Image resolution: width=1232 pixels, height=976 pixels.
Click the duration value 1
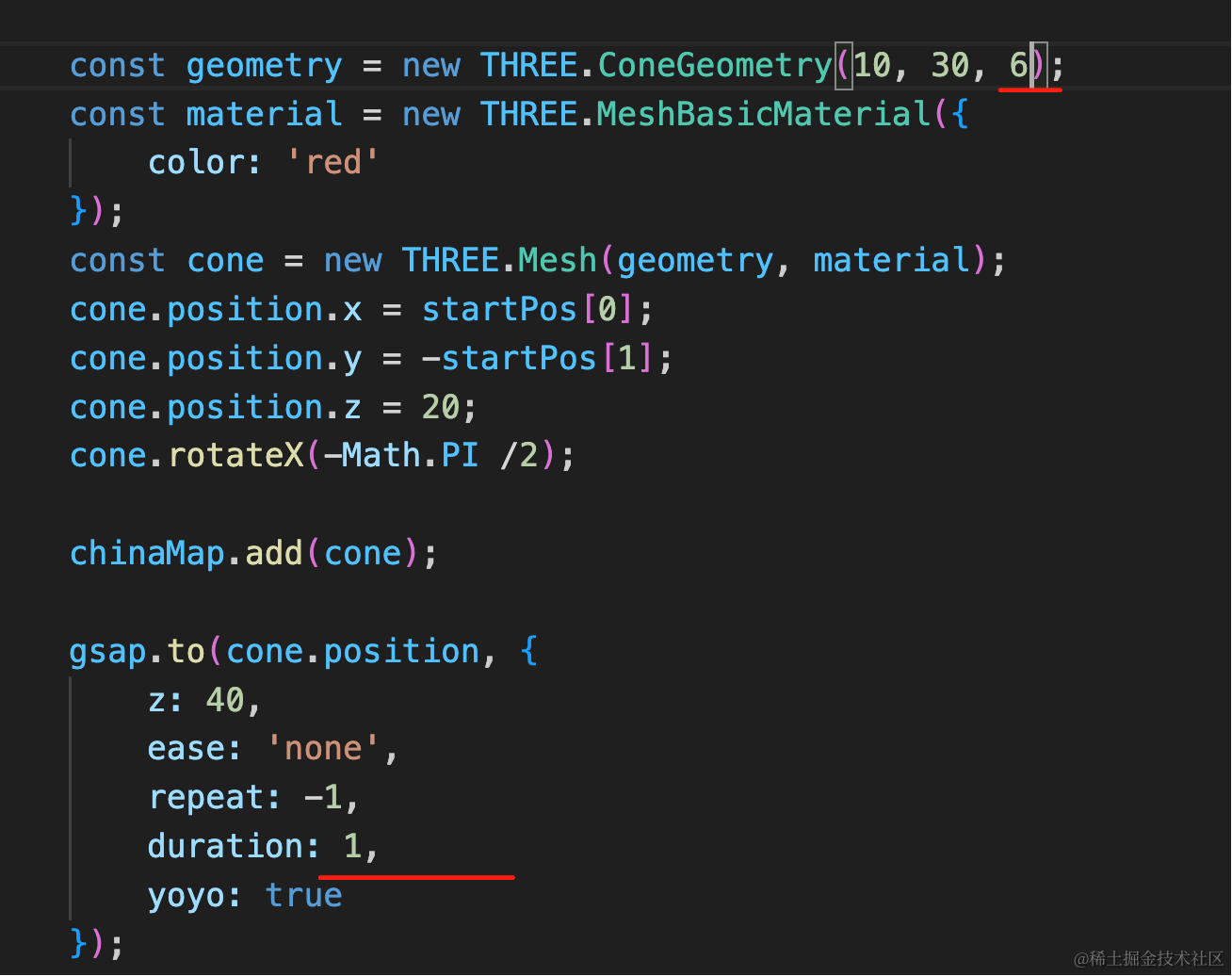pos(352,846)
